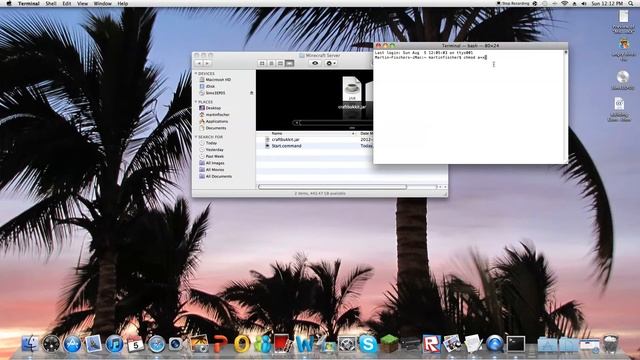Open the Apple menu

click(x=9, y=3)
